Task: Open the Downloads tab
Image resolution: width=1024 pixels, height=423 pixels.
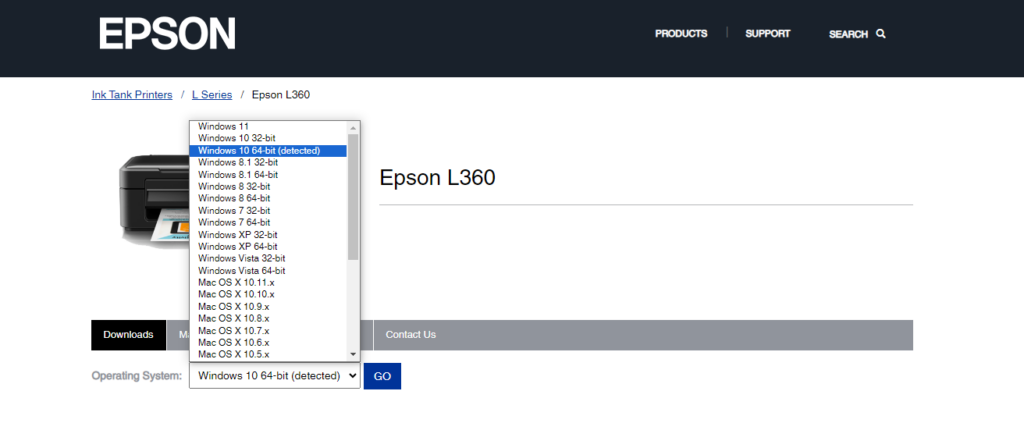Action: click(129, 335)
